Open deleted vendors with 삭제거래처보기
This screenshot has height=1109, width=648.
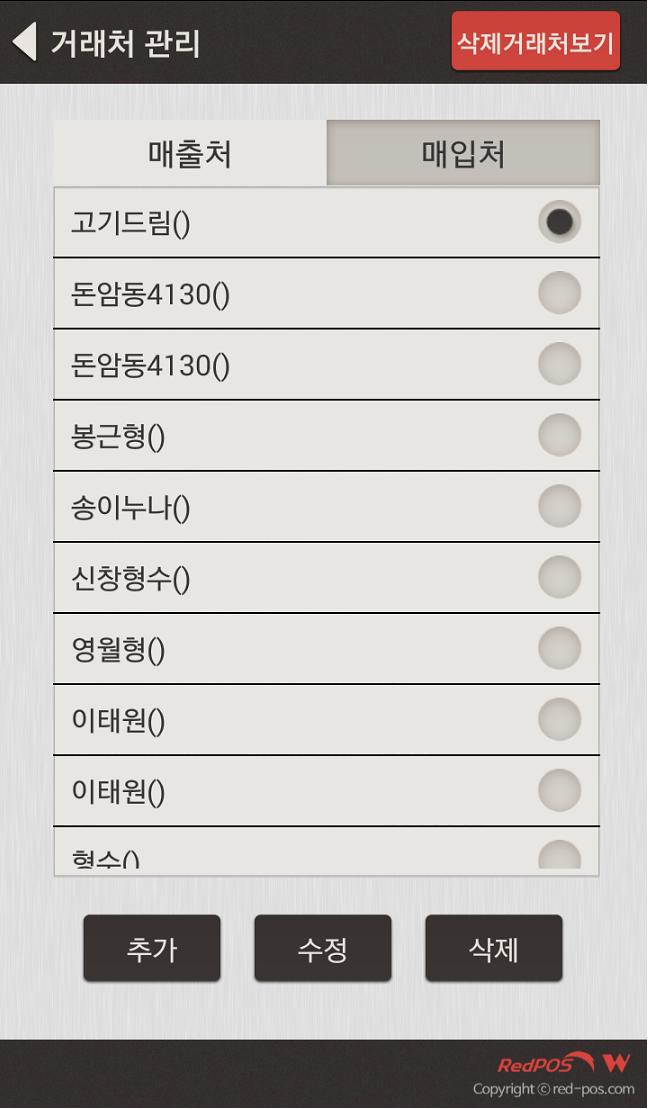point(535,42)
